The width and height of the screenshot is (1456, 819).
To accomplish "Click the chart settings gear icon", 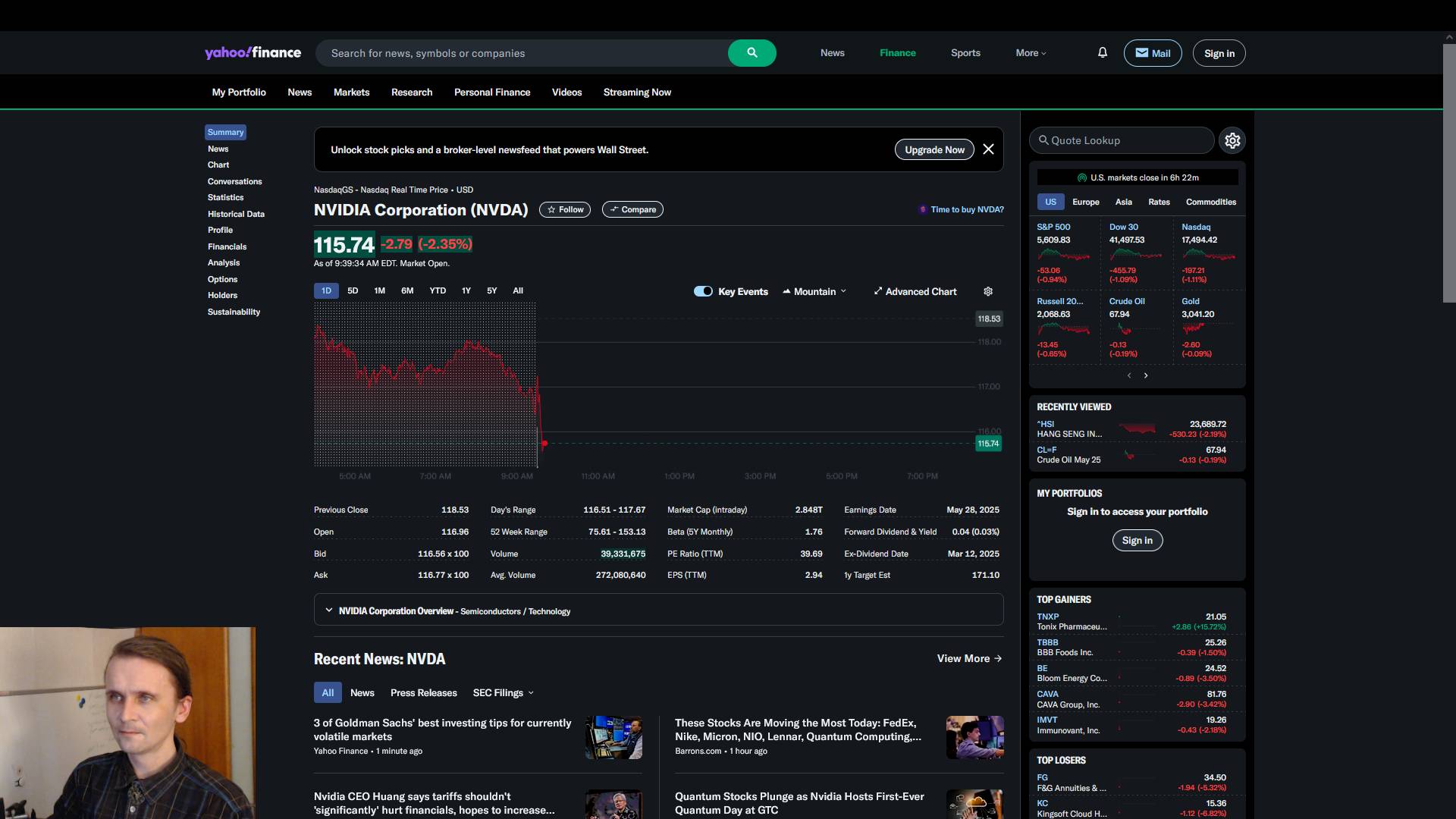I will 988,291.
